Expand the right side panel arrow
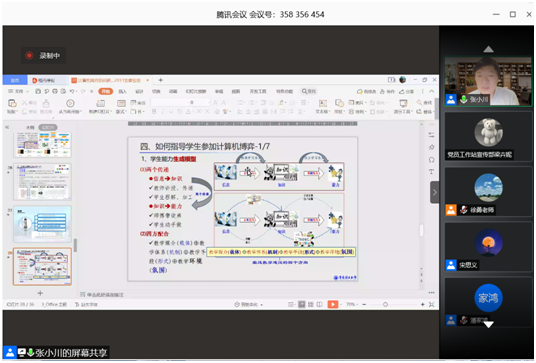Image resolution: width=536 pixels, height=363 pixels. tap(434, 192)
